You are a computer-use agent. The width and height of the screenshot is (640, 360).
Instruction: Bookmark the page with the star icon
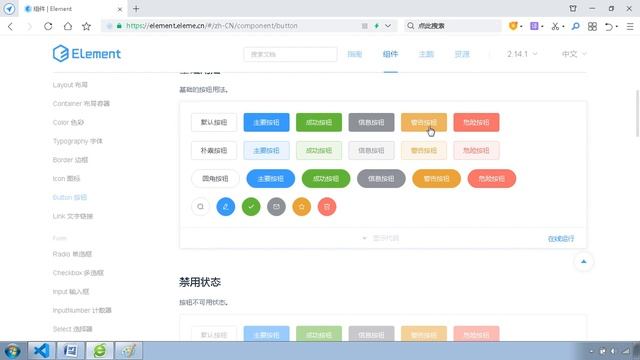click(86, 26)
